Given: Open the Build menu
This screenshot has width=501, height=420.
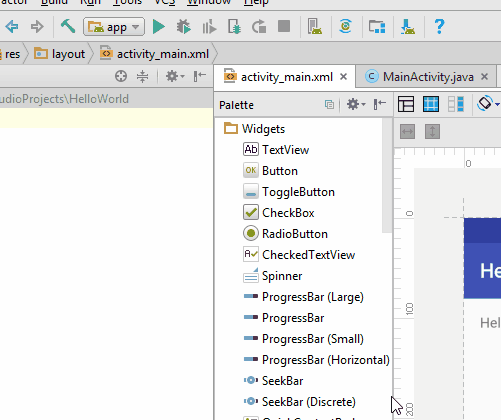Looking at the screenshot, I should [54, 2].
